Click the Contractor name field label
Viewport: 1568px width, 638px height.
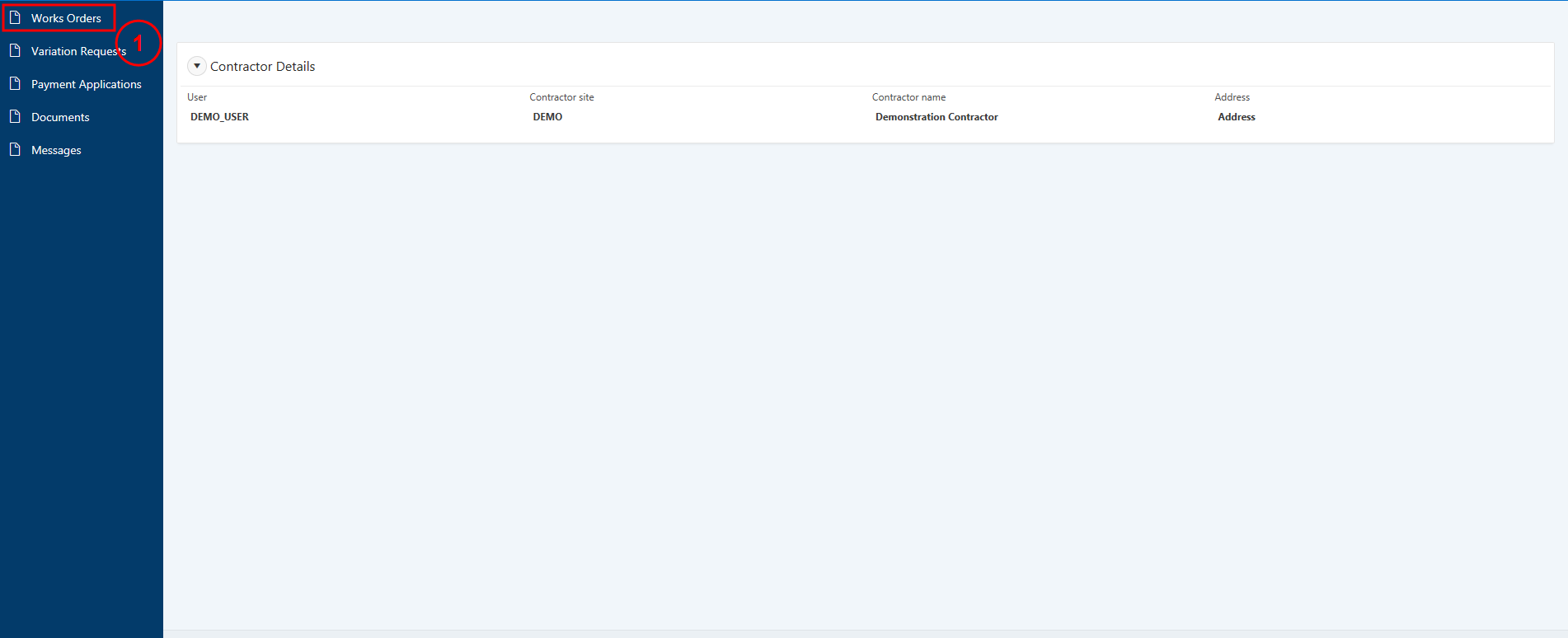[908, 97]
